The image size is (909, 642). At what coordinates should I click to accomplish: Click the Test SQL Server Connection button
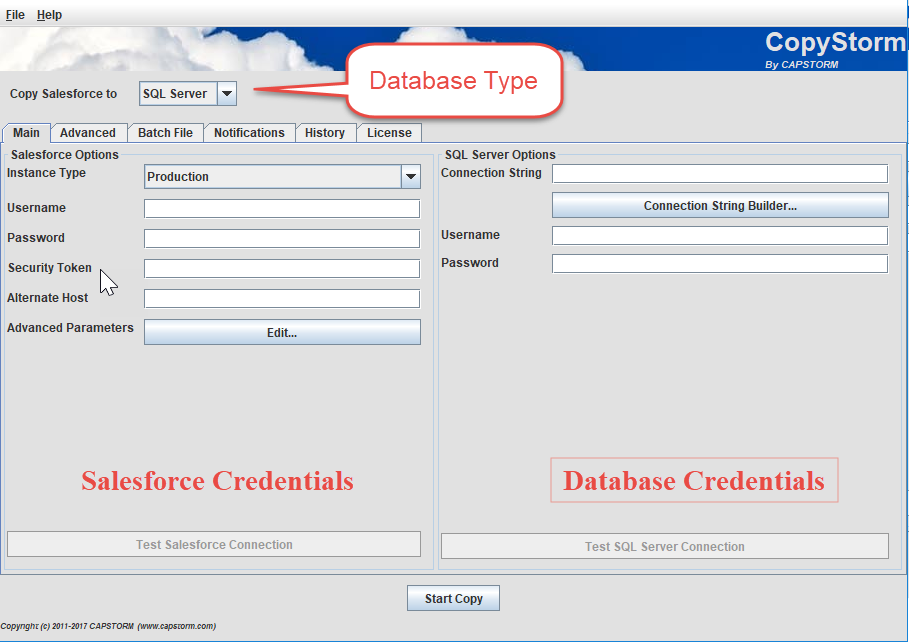coord(665,546)
